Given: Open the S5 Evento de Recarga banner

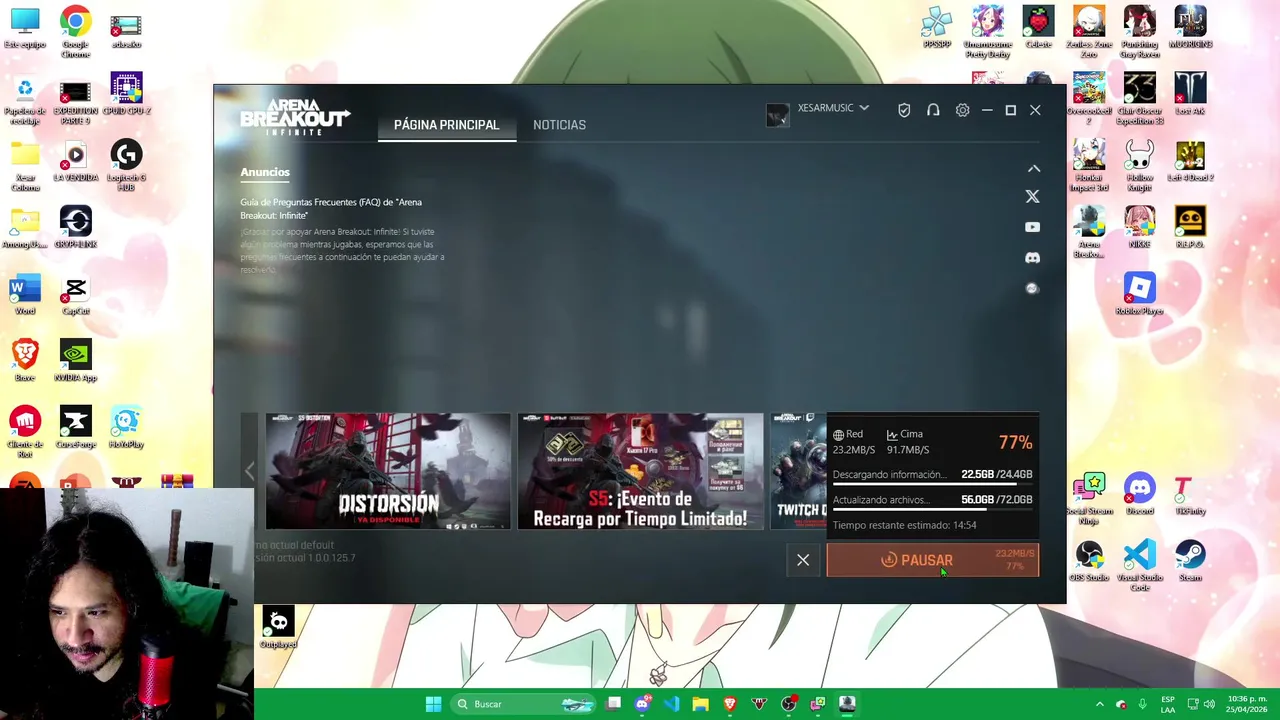Looking at the screenshot, I should click(640, 471).
